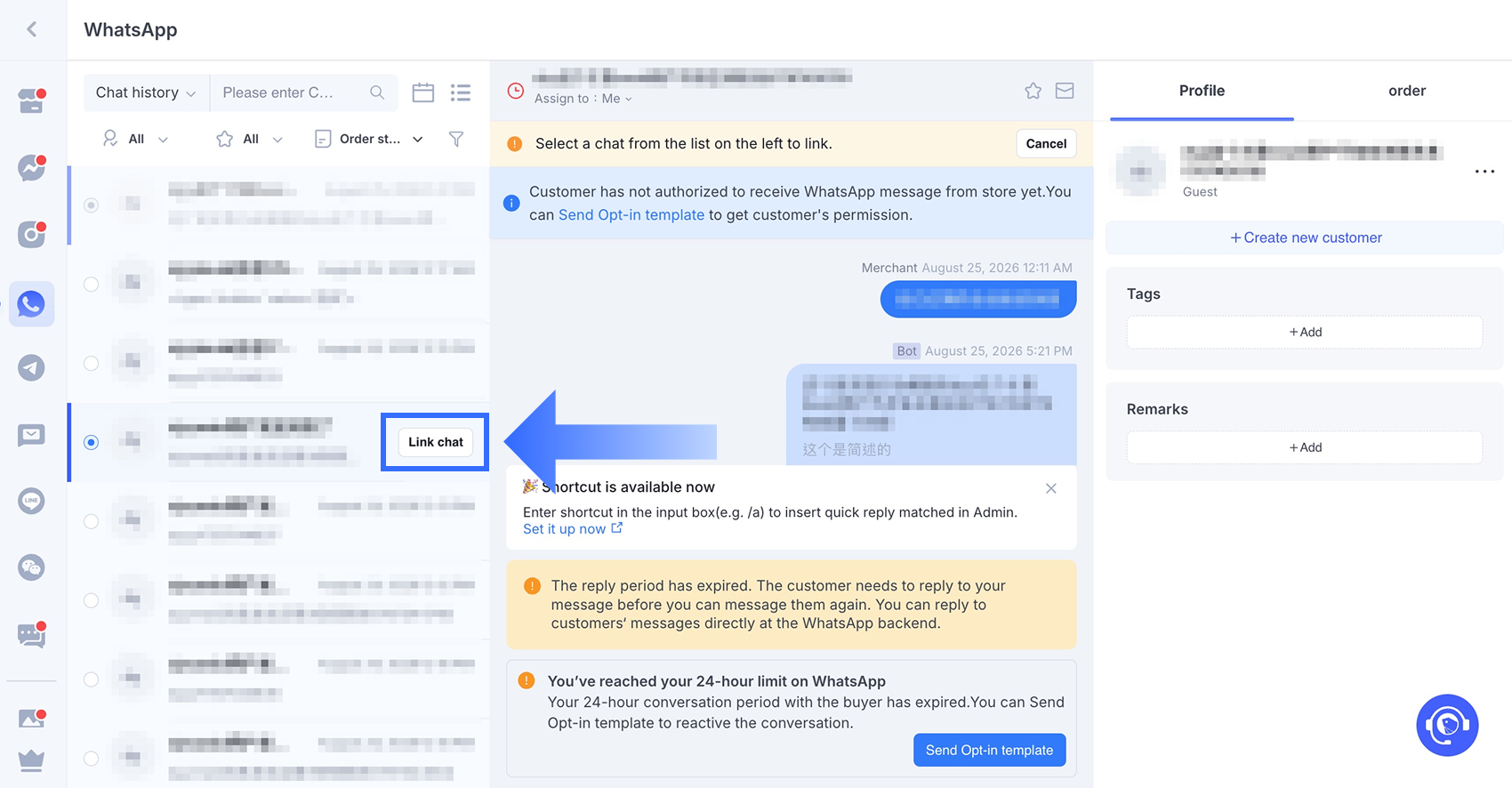Open the LINE channel in sidebar

31,501
